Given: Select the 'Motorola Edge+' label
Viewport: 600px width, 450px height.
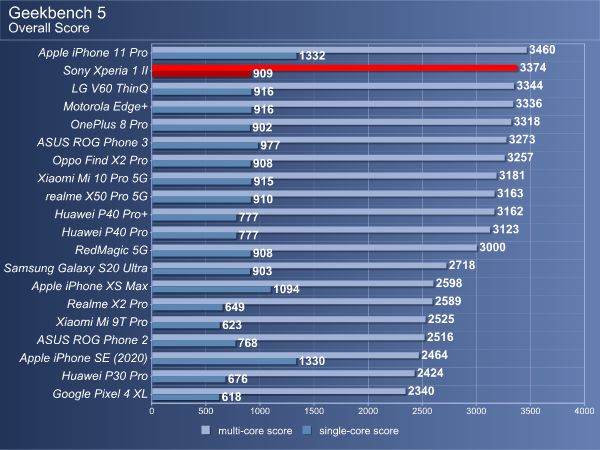Looking at the screenshot, I should click(106, 106).
